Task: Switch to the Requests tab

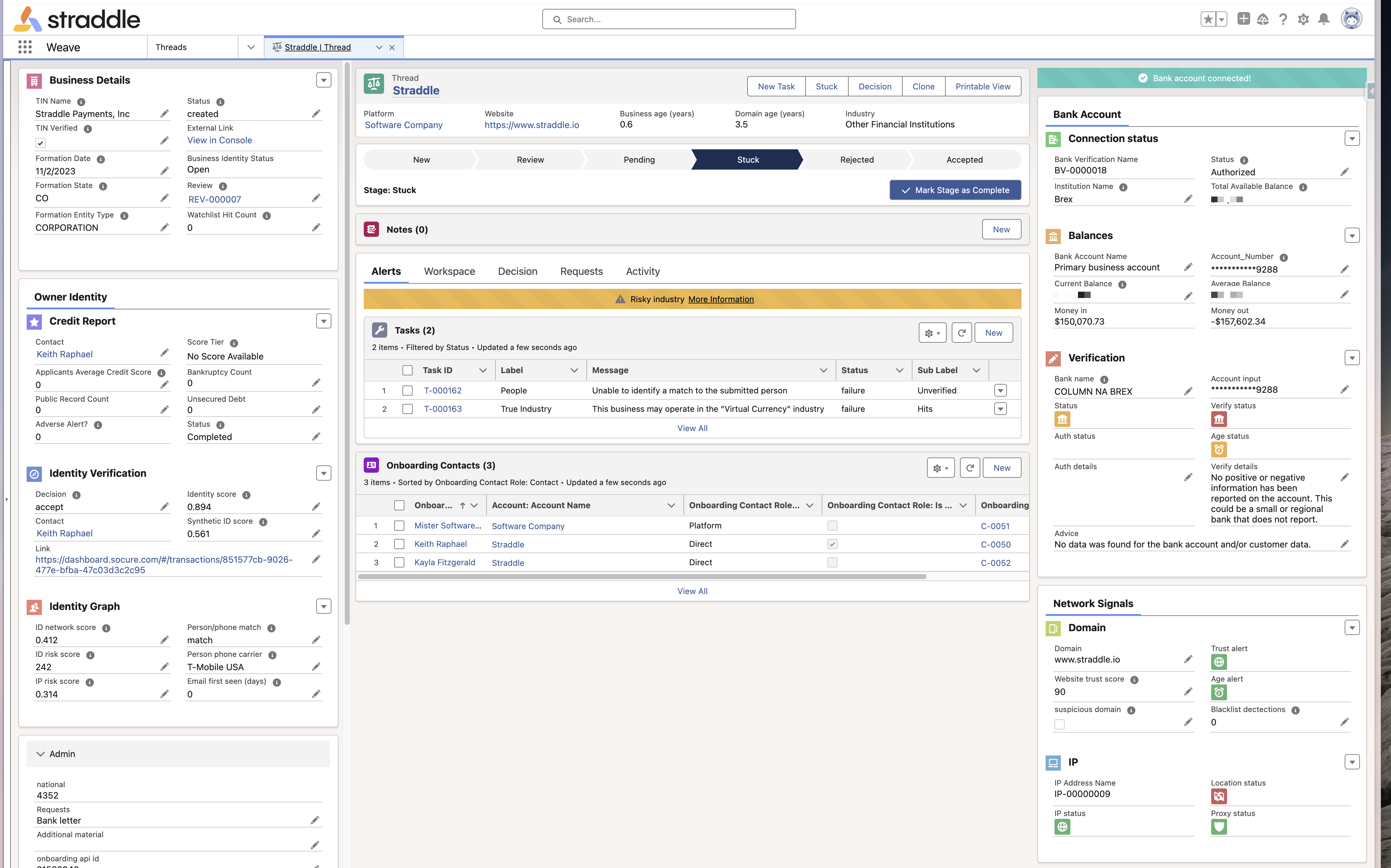Action: pyautogui.click(x=581, y=272)
